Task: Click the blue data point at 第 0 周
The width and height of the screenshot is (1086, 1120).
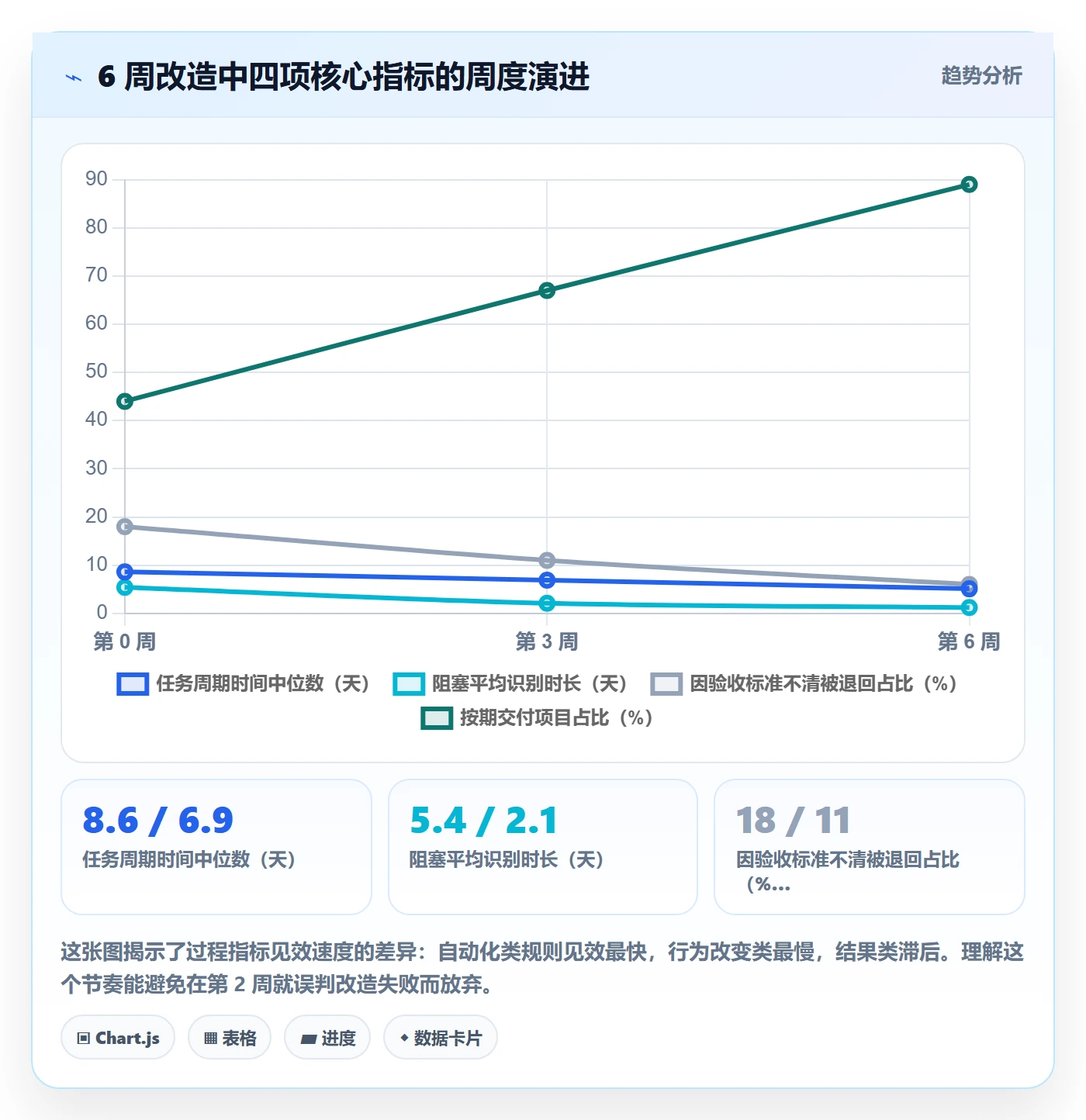Action: point(125,572)
